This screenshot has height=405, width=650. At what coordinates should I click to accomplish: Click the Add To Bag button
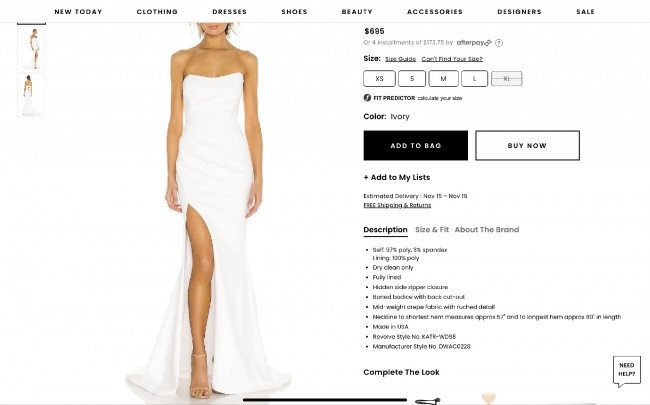click(416, 146)
